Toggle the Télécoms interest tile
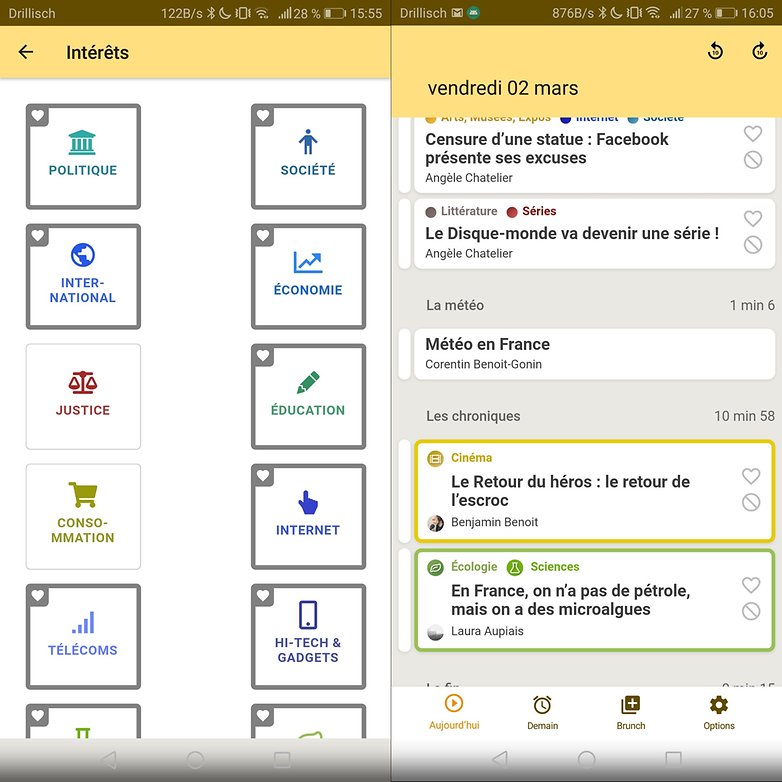 coord(83,636)
